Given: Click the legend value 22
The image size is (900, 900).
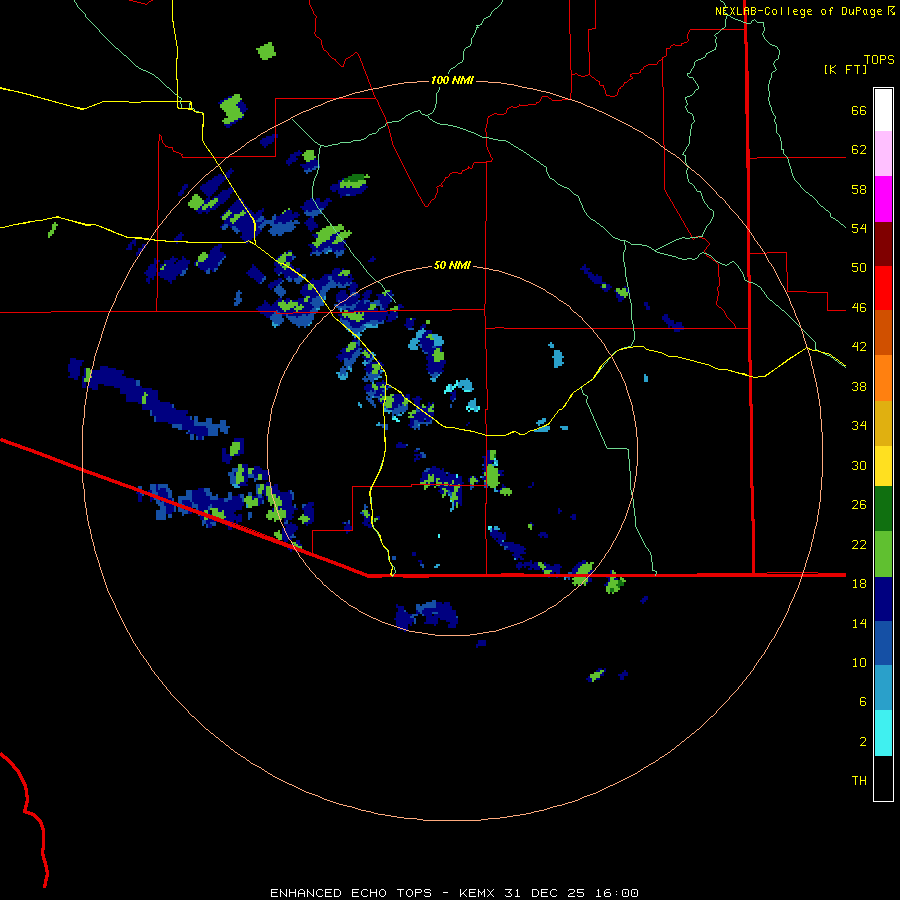Looking at the screenshot, I should [859, 544].
